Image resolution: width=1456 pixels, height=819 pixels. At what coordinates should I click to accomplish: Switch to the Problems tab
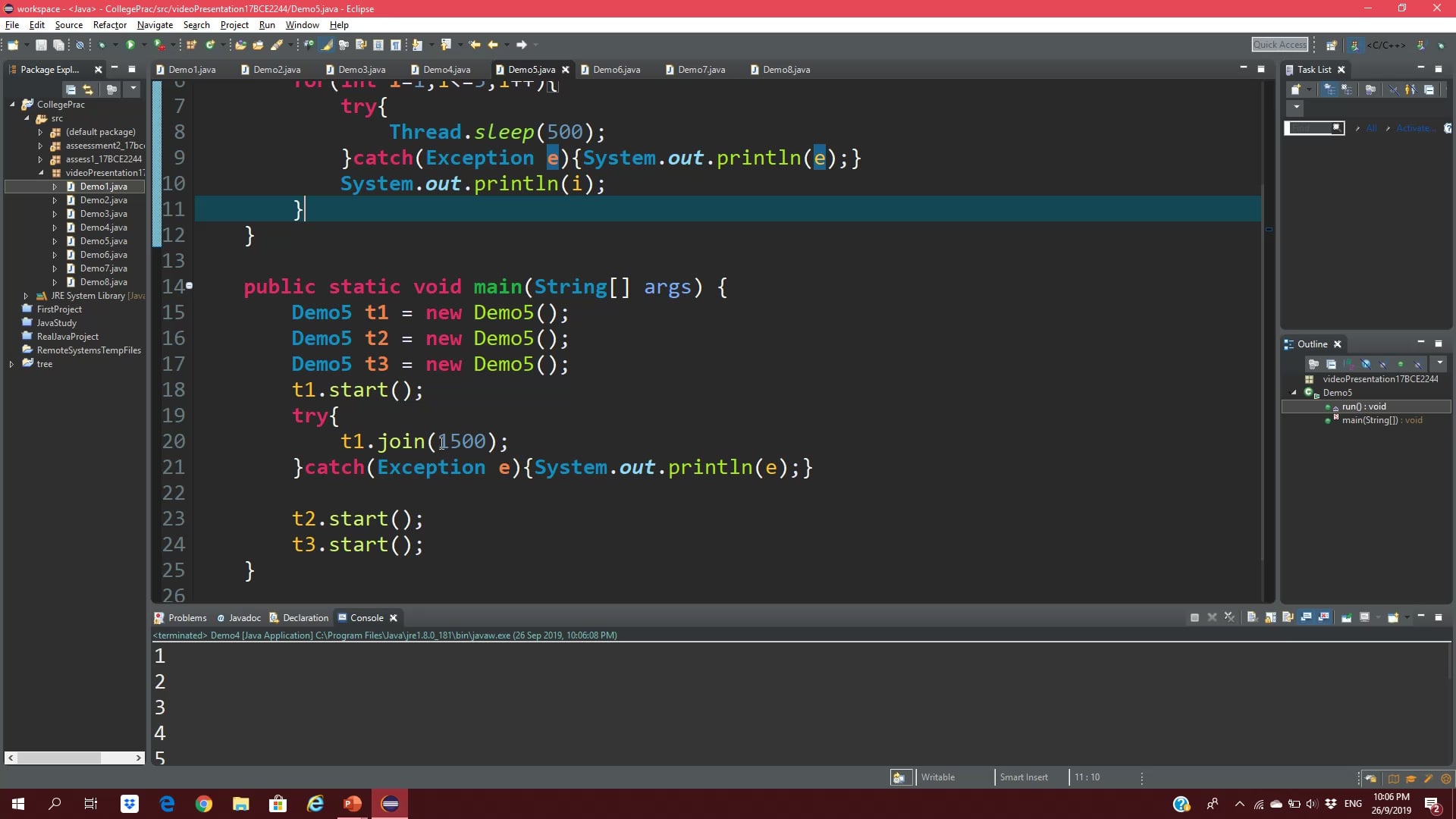180,618
